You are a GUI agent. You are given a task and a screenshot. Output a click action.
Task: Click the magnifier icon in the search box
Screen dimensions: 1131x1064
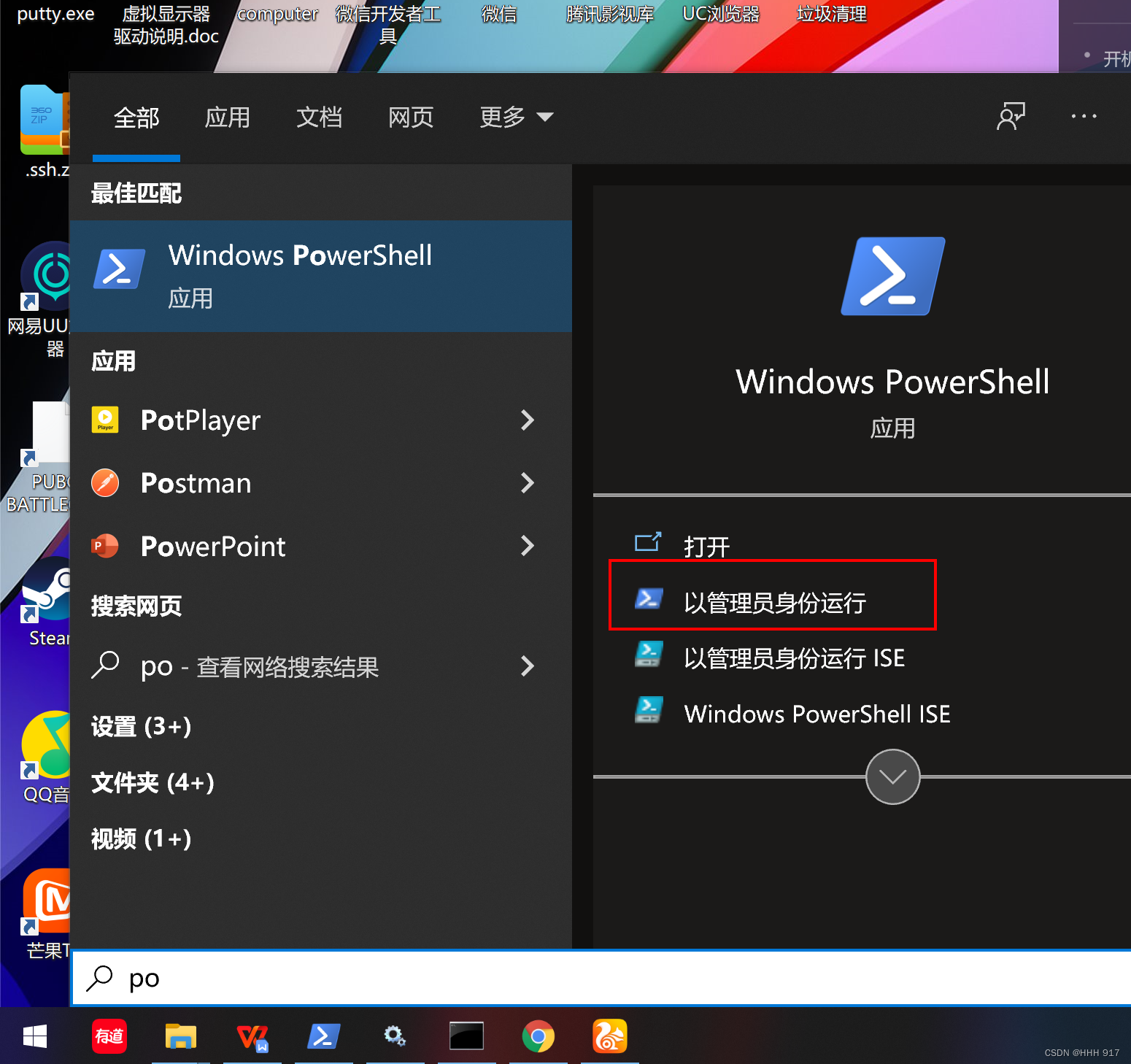99,979
